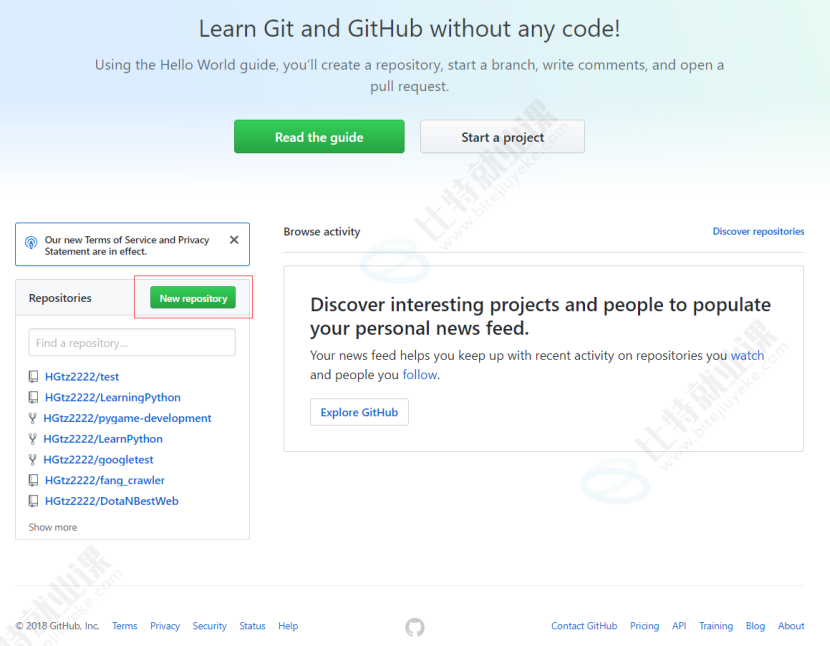
Task: Click Explore GitHub button
Action: (359, 412)
